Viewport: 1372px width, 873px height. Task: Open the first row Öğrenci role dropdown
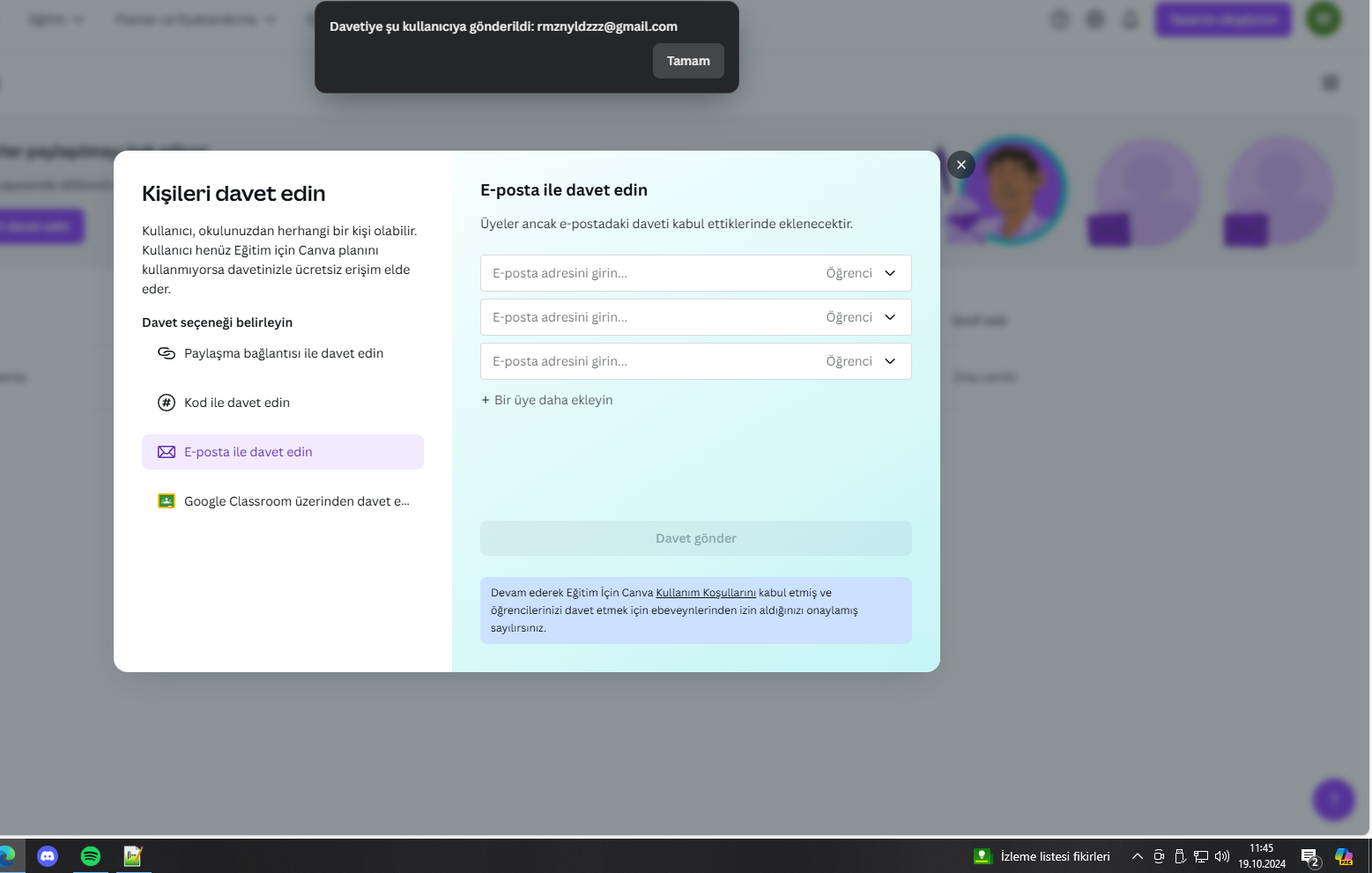coord(861,273)
